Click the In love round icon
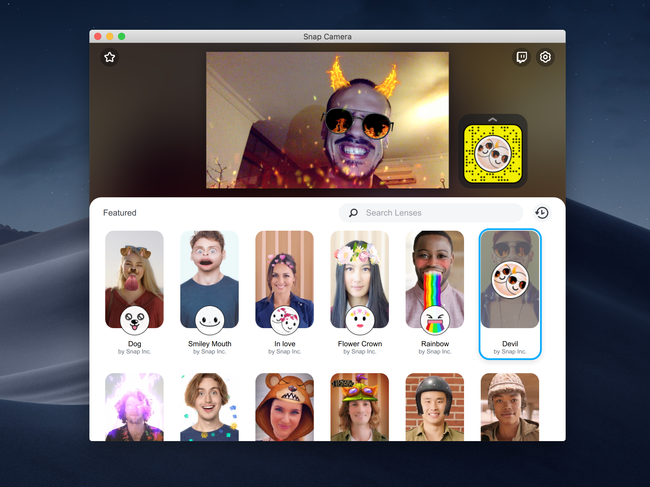This screenshot has height=487, width=650. (284, 321)
